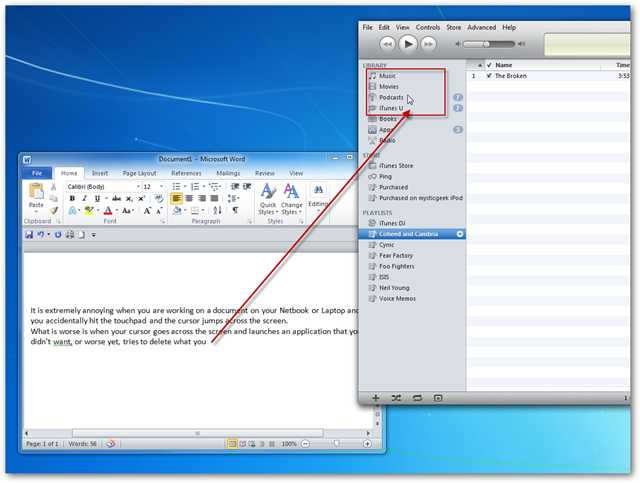Open the Change Styles menu in Word
This screenshot has height=483, width=640.
tap(291, 199)
